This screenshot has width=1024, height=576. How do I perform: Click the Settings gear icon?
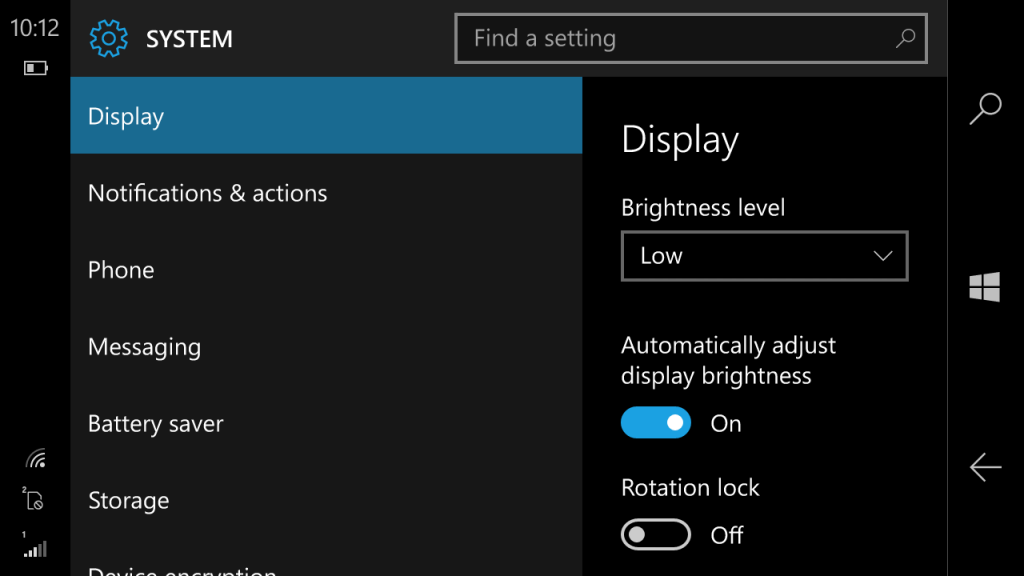[108, 39]
